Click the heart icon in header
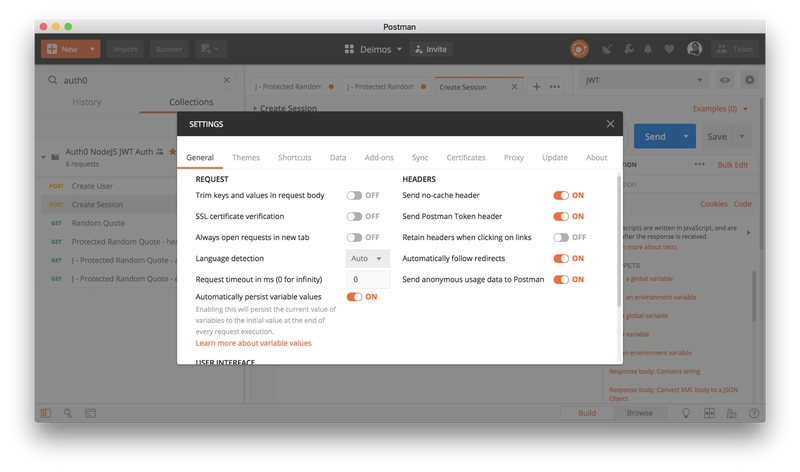 click(x=669, y=49)
